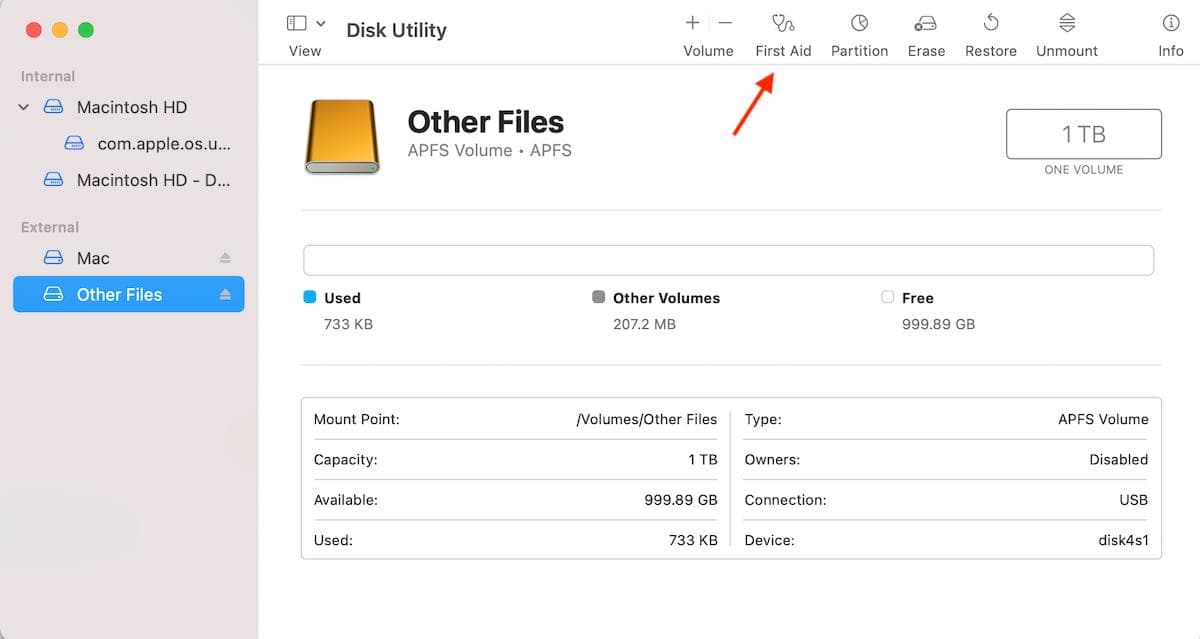Image resolution: width=1200 pixels, height=639 pixels.
Task: Delete a volume with the minus icon
Action: [x=726, y=22]
